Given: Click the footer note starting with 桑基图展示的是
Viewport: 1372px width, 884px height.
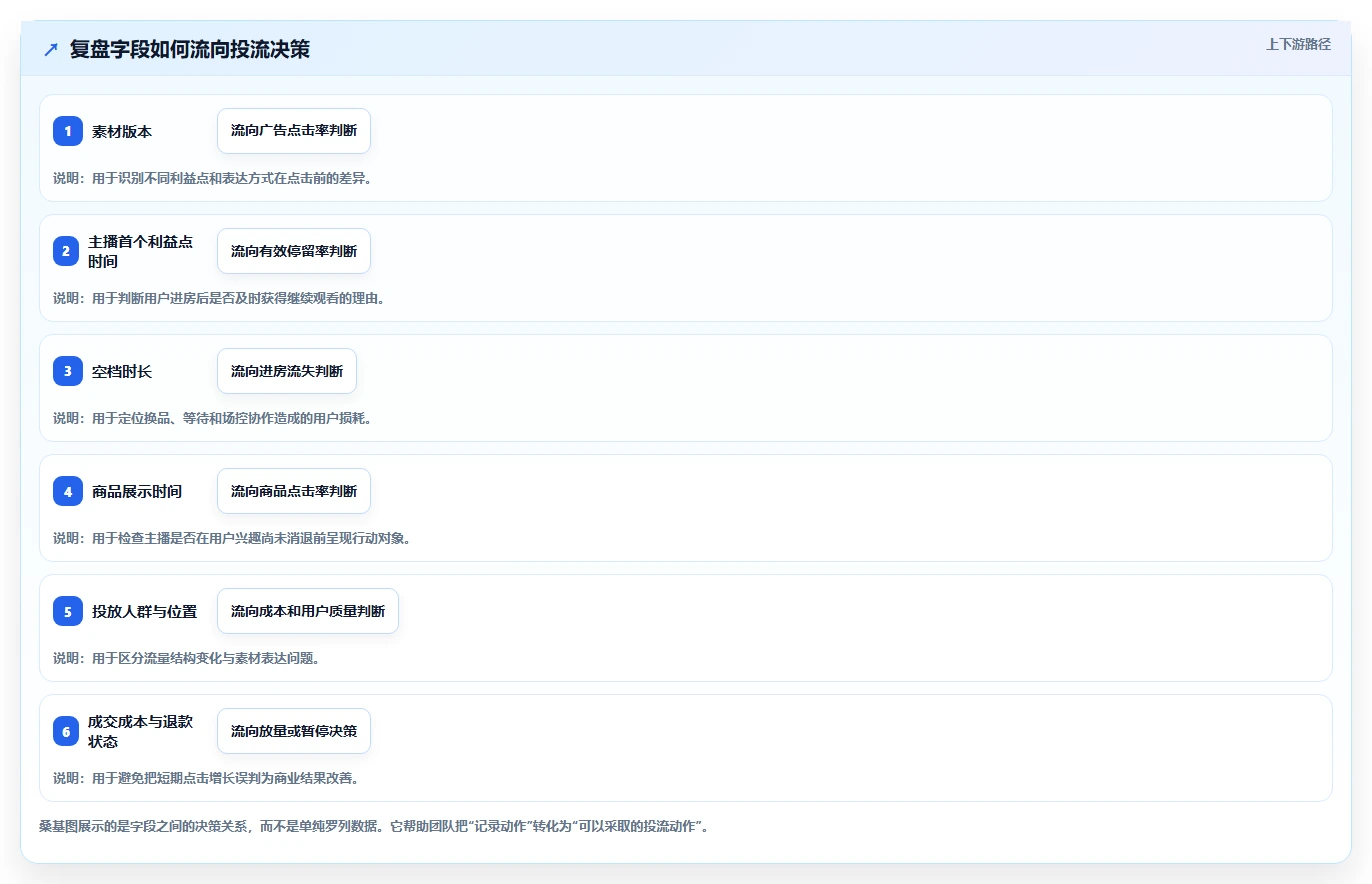Looking at the screenshot, I should coord(374,826).
